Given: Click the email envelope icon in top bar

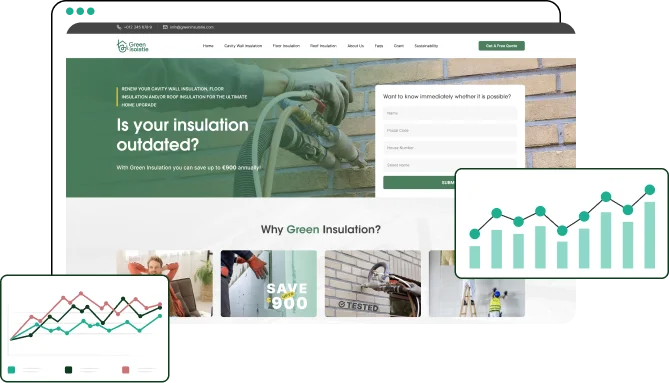Looking at the screenshot, I should pyautogui.click(x=165, y=27).
